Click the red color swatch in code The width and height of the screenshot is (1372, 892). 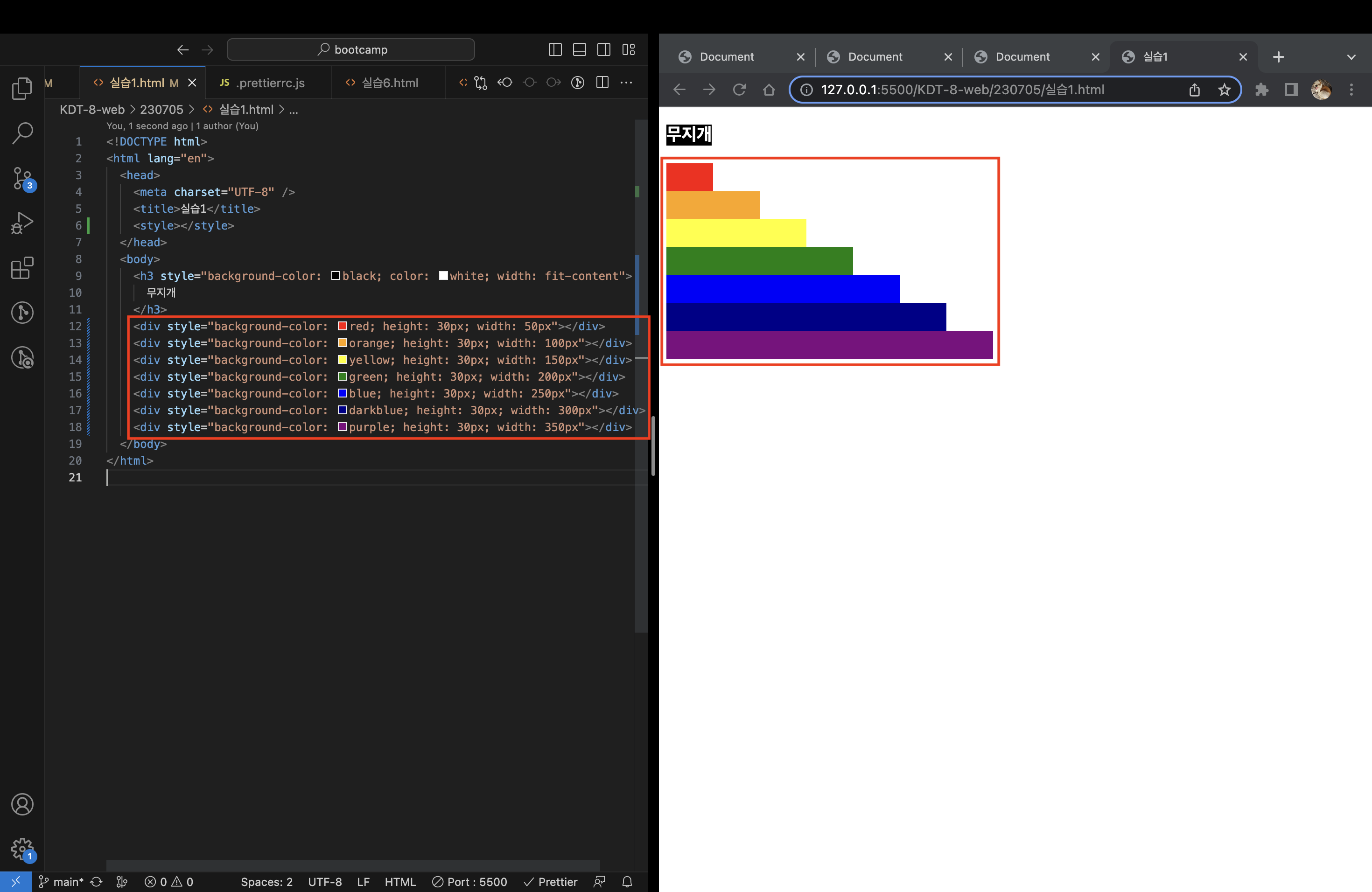point(342,326)
